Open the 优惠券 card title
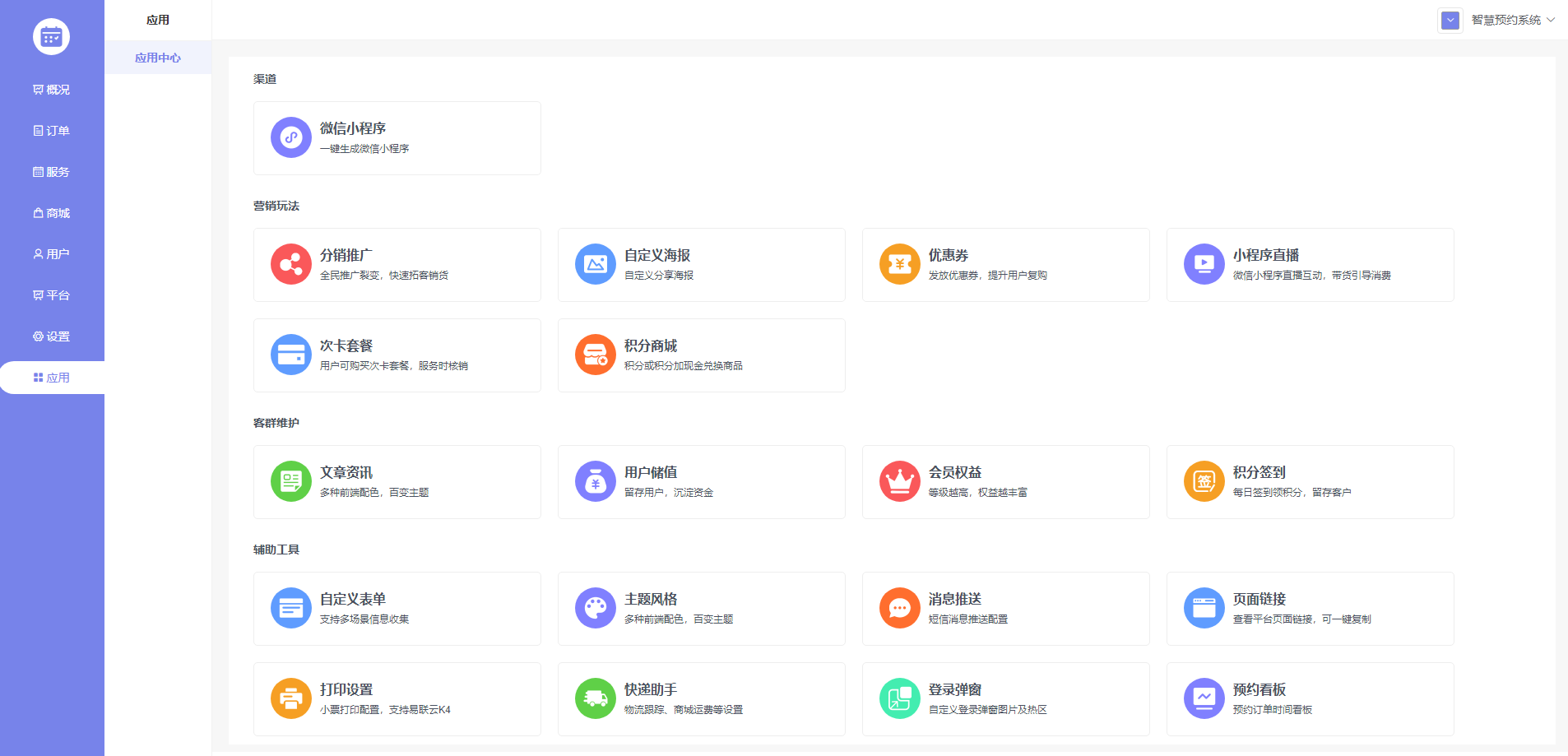1568x756 pixels. 949,255
